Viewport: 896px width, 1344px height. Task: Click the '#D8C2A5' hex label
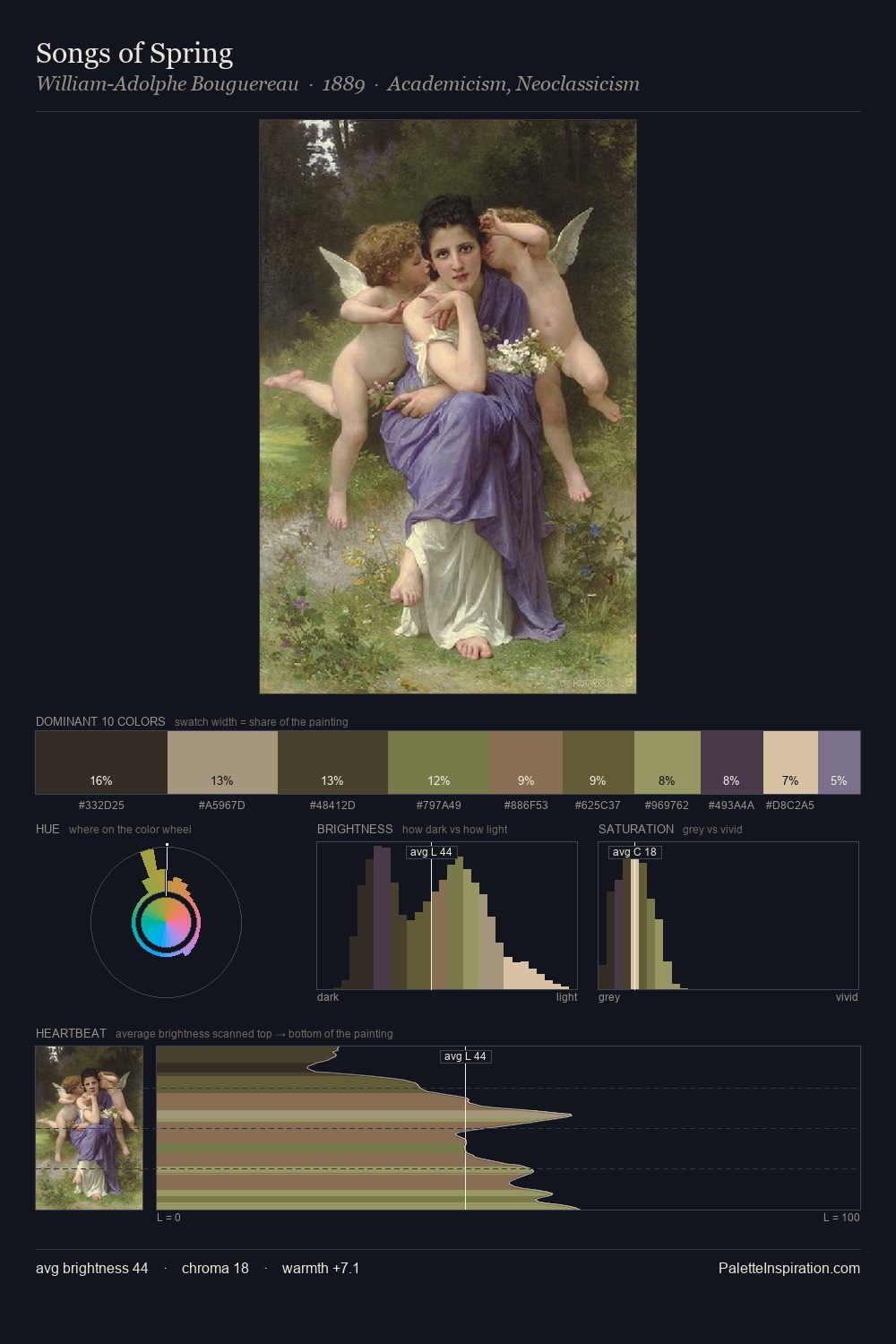[x=790, y=806]
